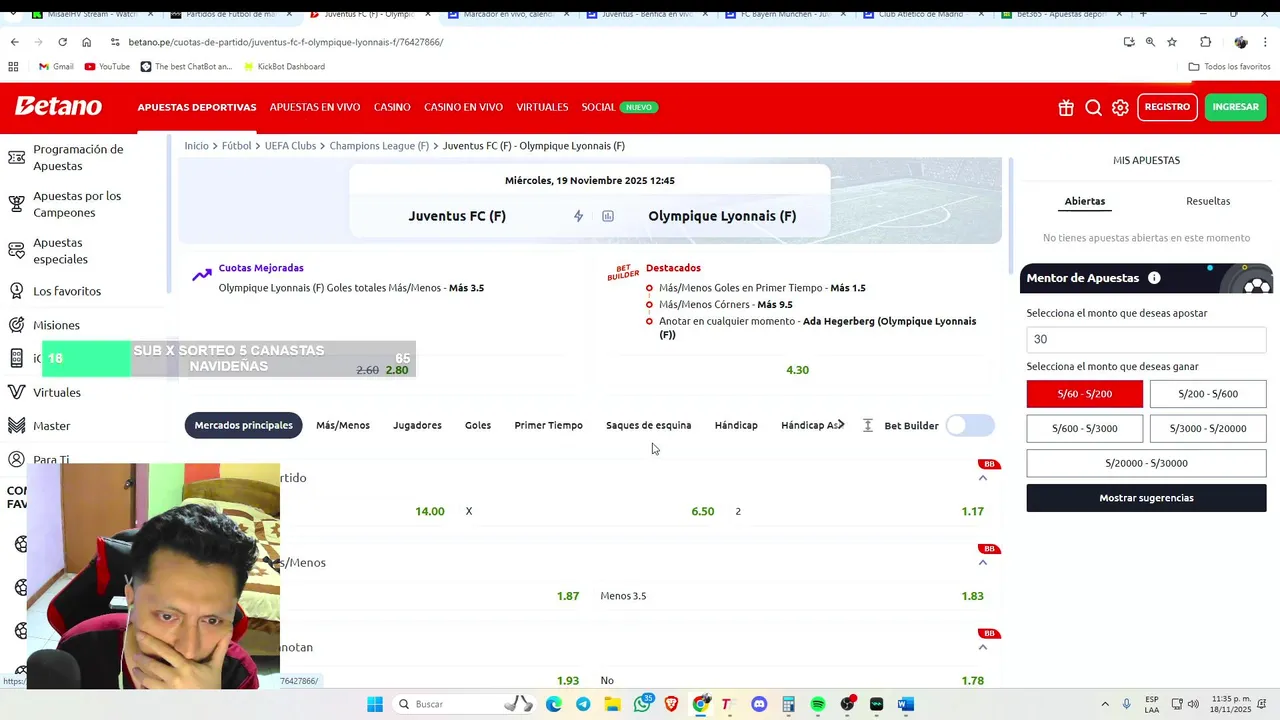The image size is (1280, 720).
Task: Click the Programación de Apuestas sidebar icon
Action: point(16,157)
